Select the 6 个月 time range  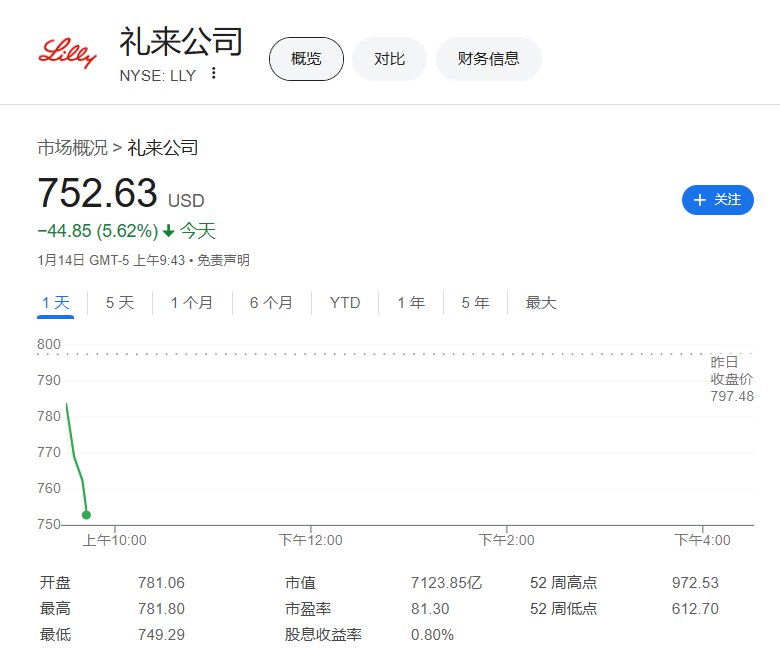[271, 303]
